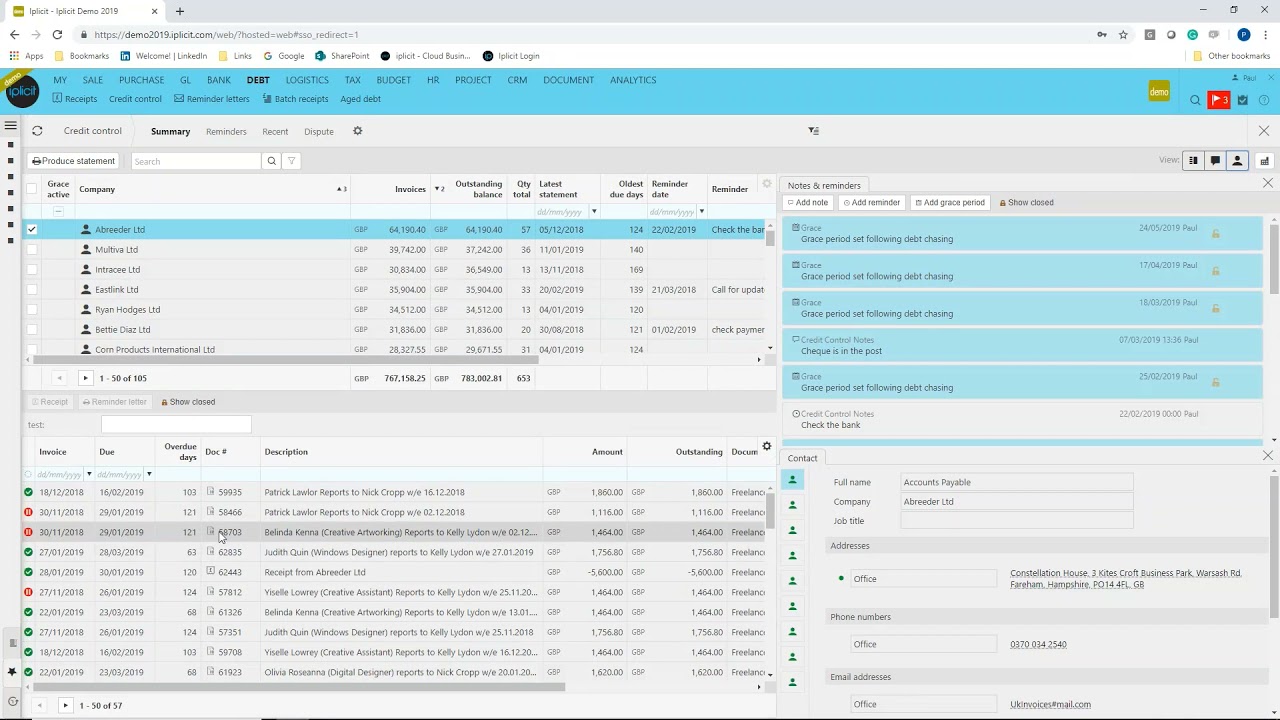Open the DEBT menu

tap(258, 80)
